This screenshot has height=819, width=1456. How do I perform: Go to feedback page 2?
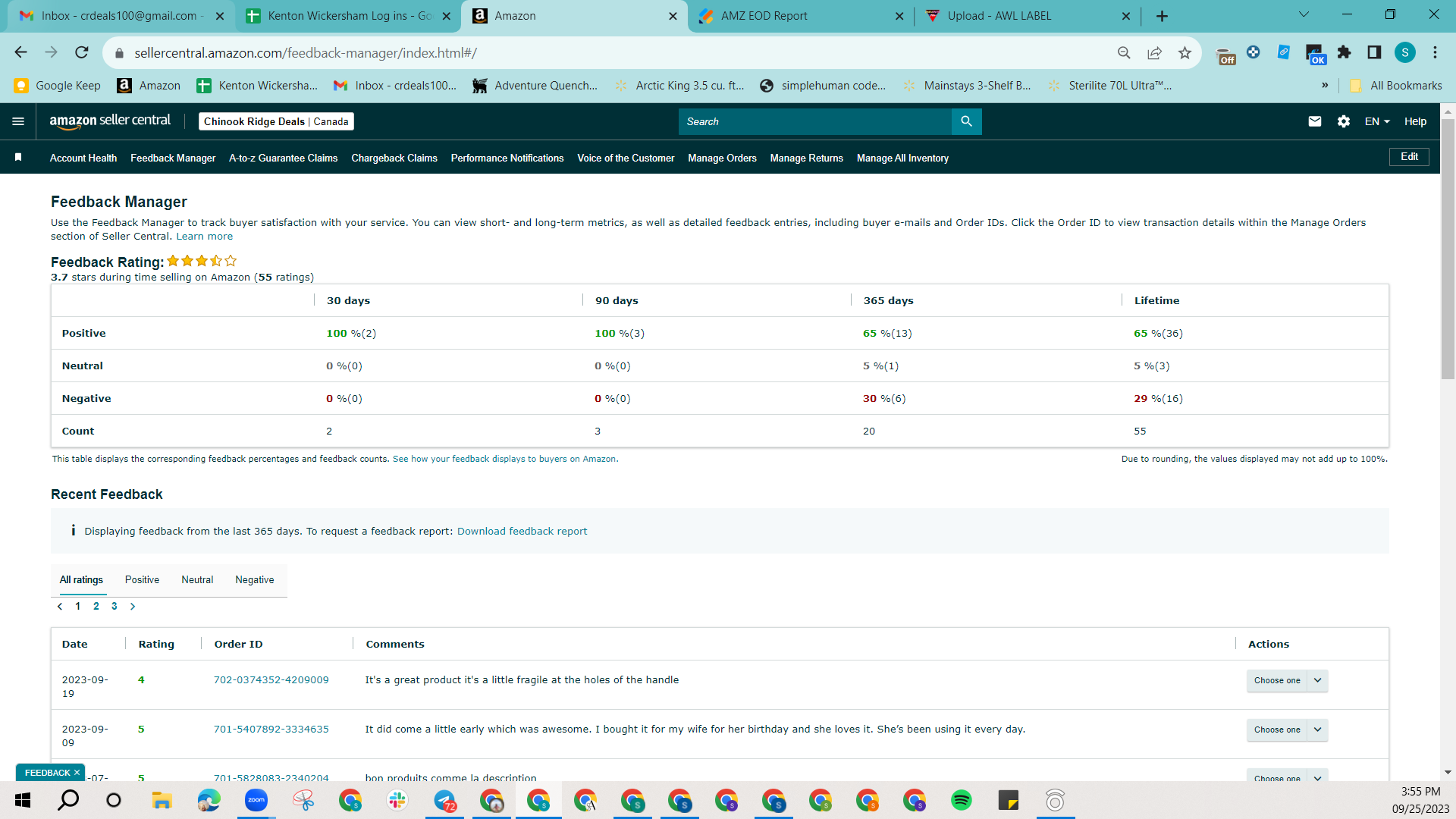(x=96, y=607)
